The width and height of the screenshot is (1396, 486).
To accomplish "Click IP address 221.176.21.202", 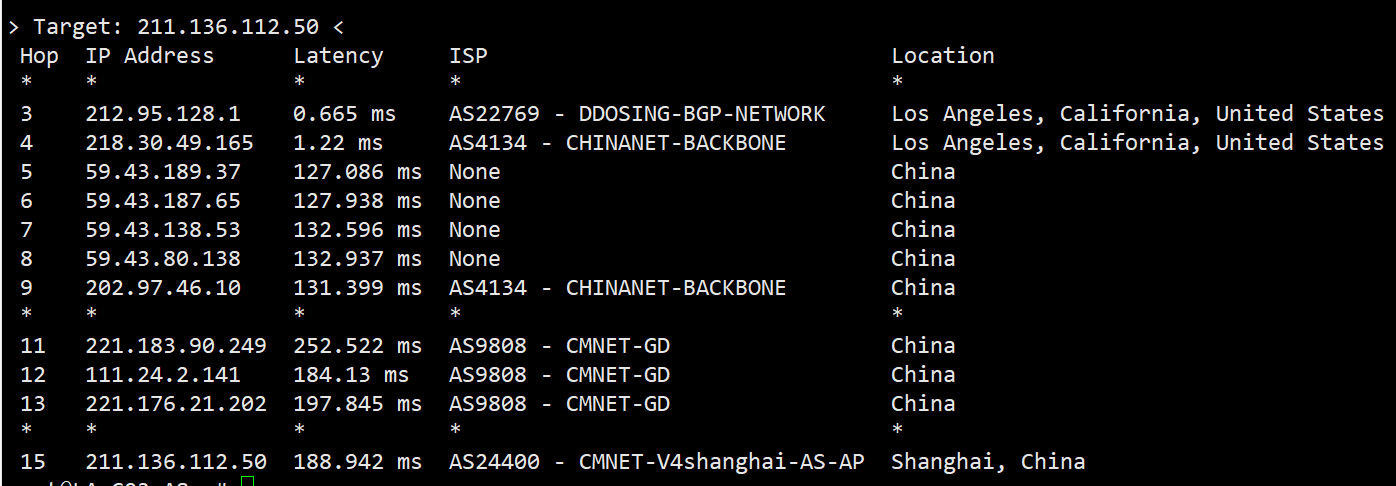I will pos(176,404).
